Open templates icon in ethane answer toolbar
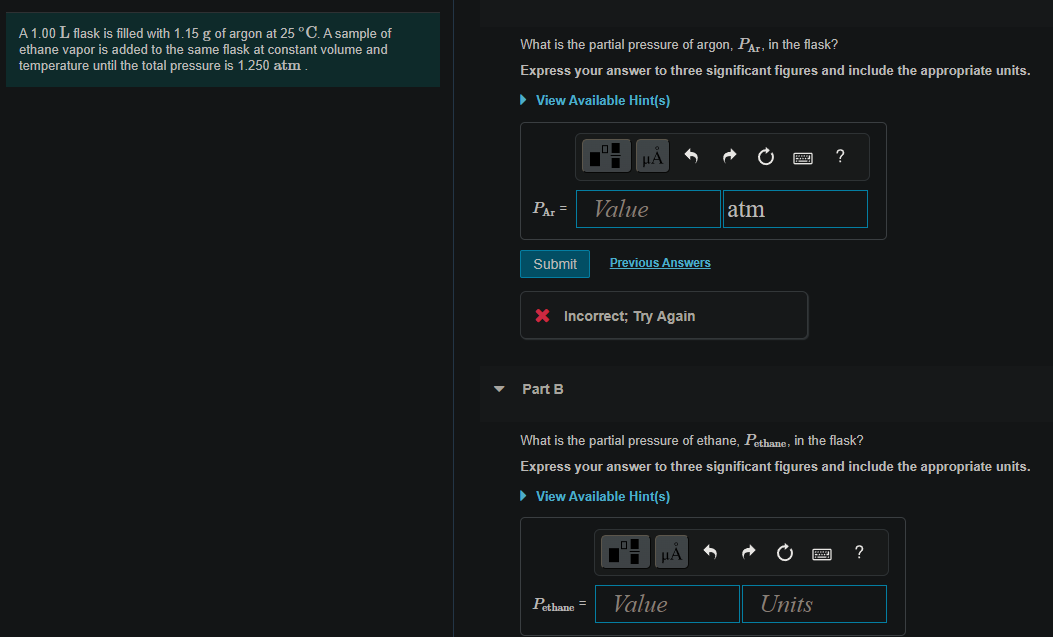 pyautogui.click(x=625, y=552)
